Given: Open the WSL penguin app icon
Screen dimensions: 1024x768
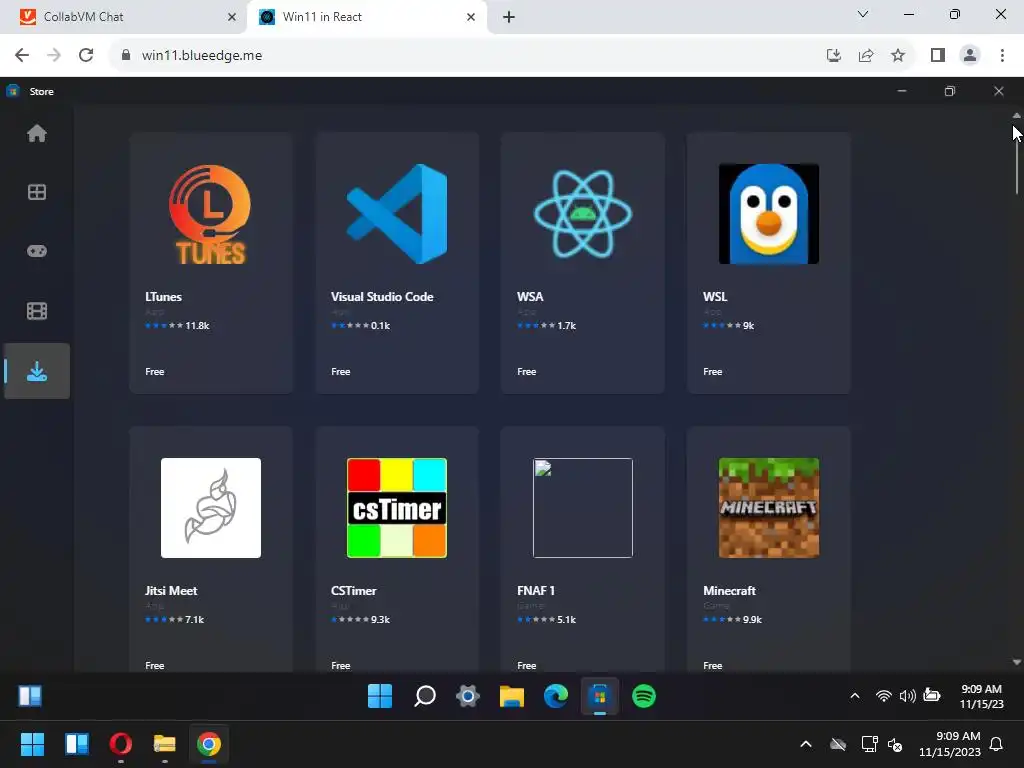Looking at the screenshot, I should [769, 214].
